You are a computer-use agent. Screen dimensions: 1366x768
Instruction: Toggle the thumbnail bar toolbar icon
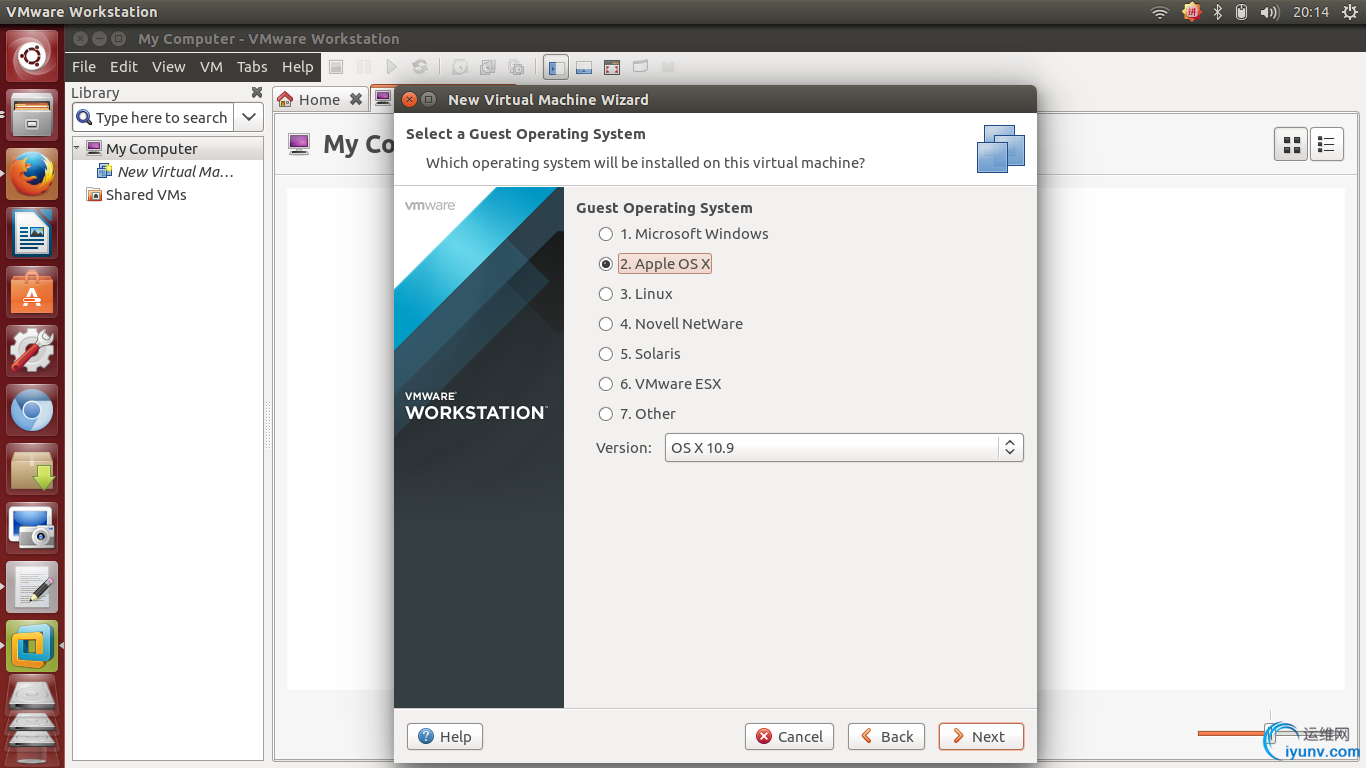click(584, 67)
